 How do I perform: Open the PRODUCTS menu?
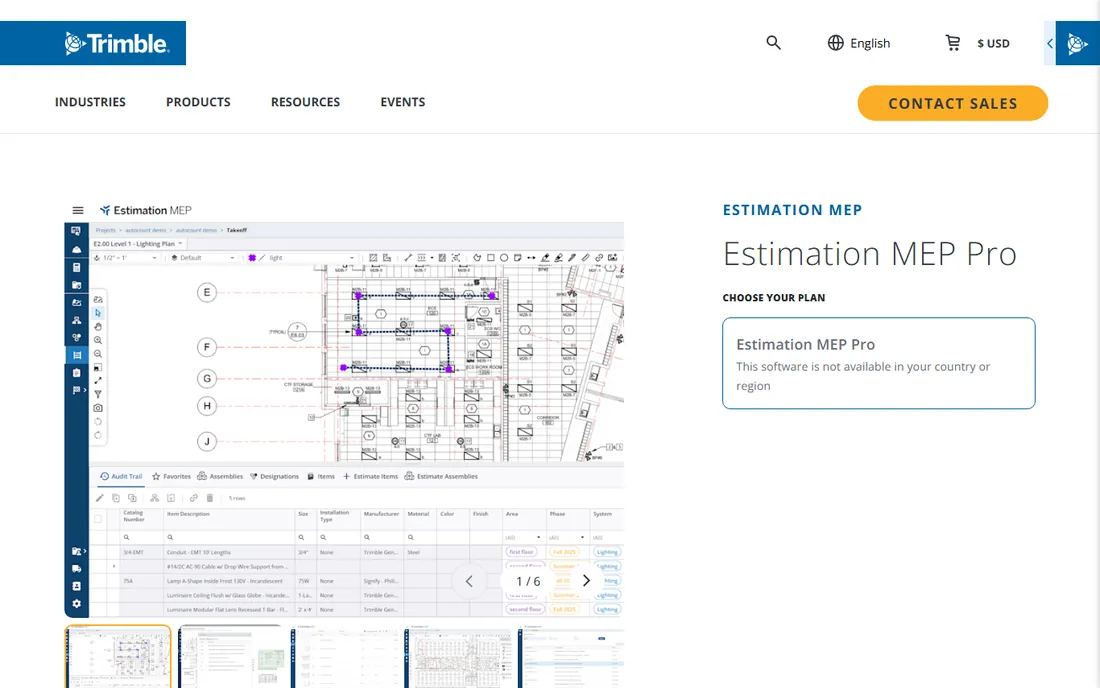click(198, 102)
